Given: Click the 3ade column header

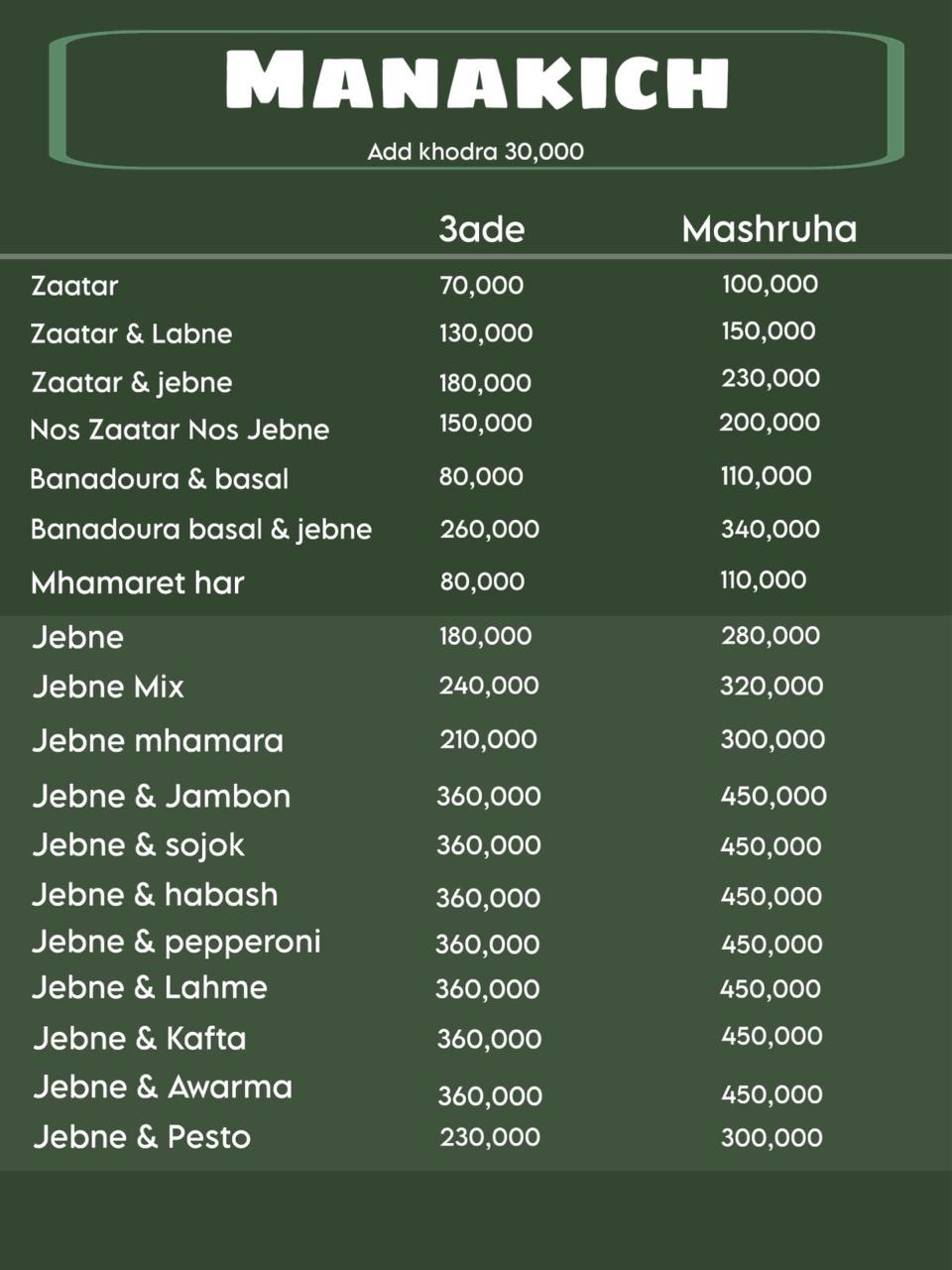Looking at the screenshot, I should (481, 229).
